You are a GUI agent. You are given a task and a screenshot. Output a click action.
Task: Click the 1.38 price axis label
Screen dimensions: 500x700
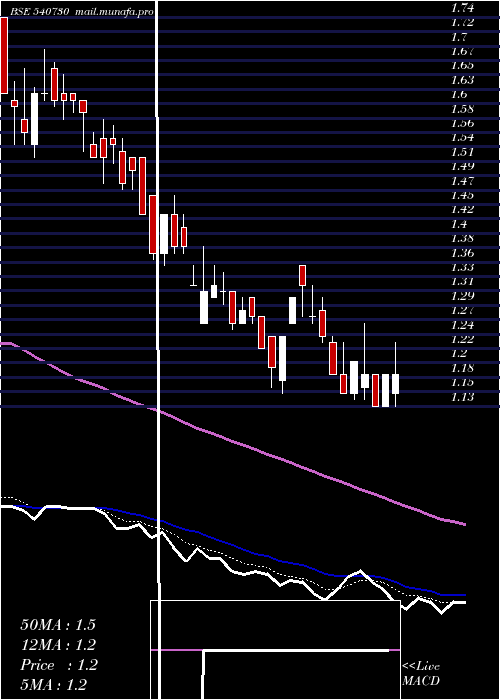[x=462, y=238]
